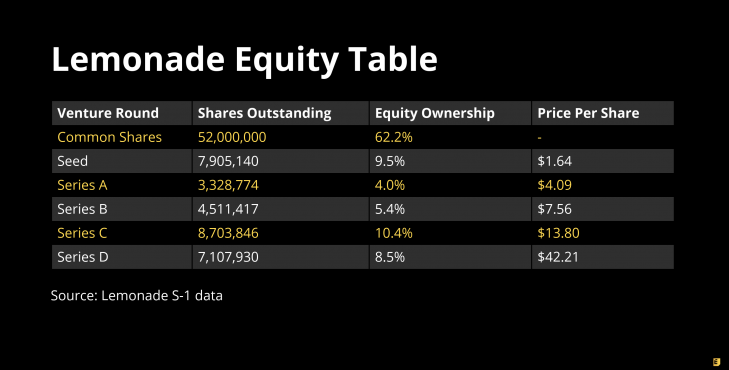Click the small yellow logo icon in corner

click(716, 362)
